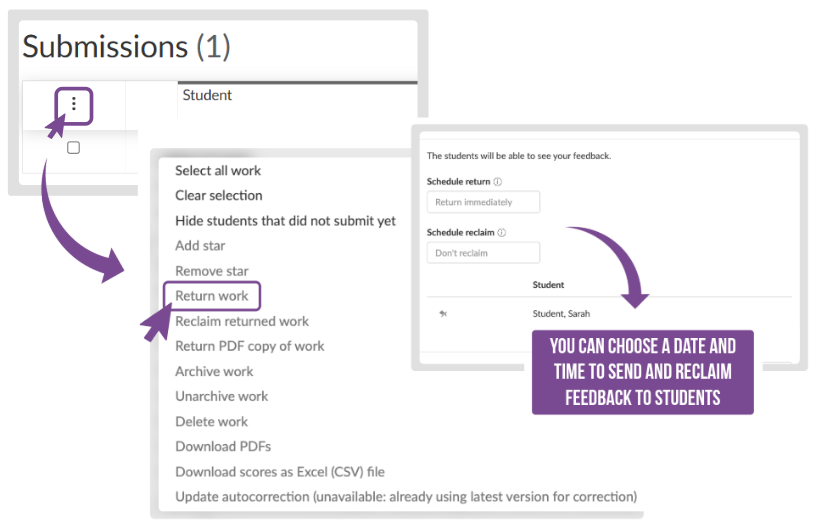Choose Select all work from menu
The width and height of the screenshot is (817, 528).
click(218, 171)
